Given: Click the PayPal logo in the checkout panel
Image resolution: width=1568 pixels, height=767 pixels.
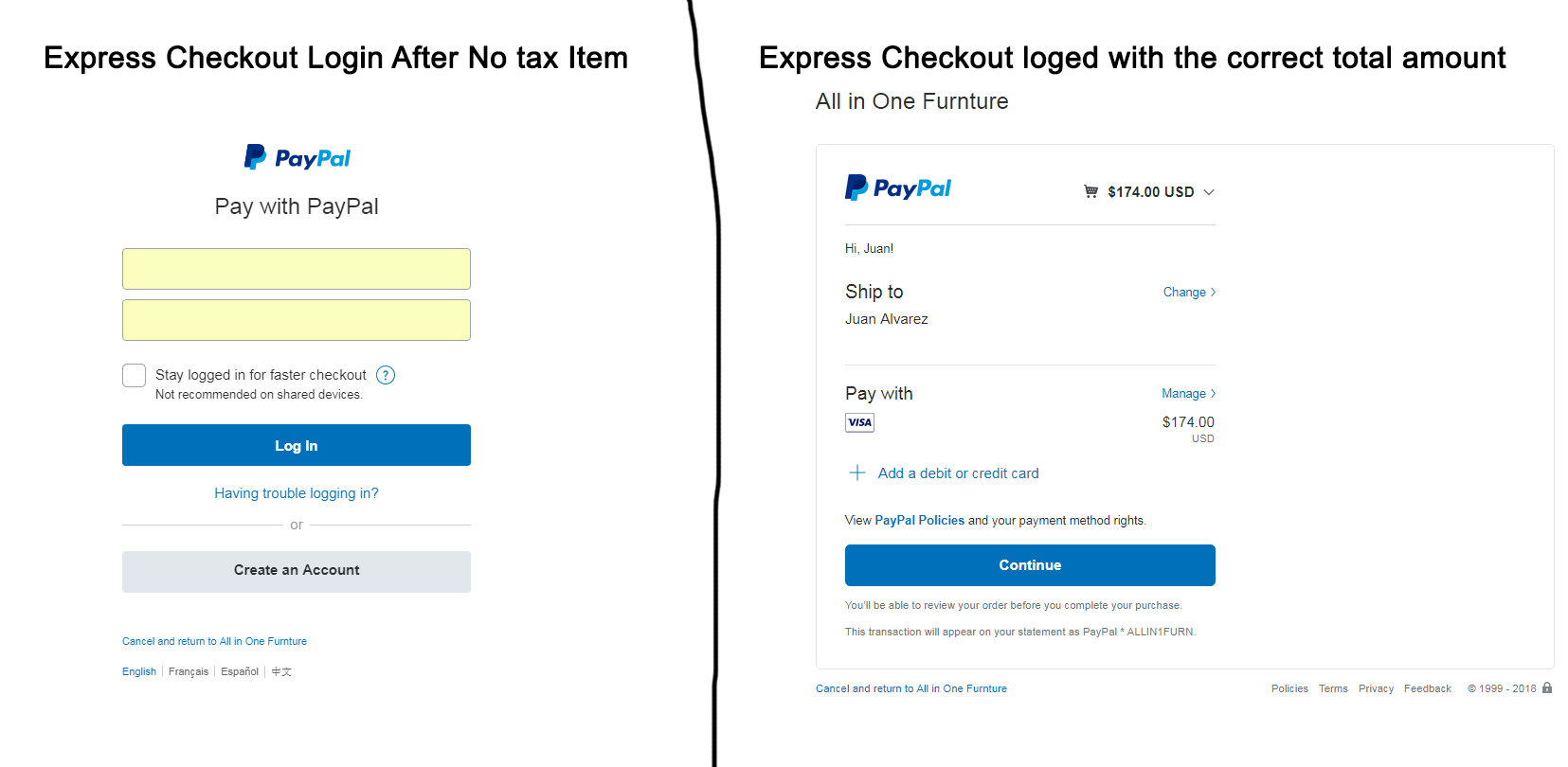Looking at the screenshot, I should click(x=897, y=187).
